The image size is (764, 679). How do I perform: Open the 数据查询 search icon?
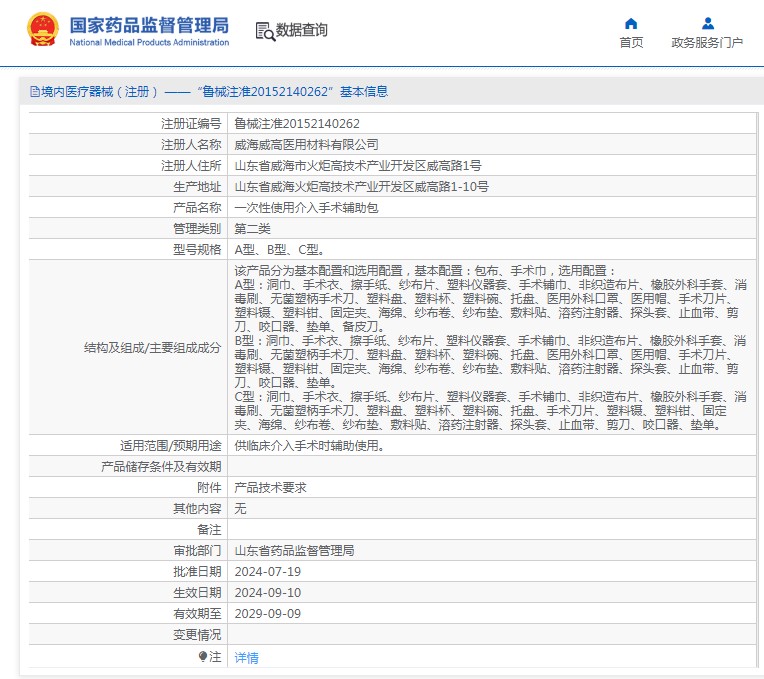point(266,31)
